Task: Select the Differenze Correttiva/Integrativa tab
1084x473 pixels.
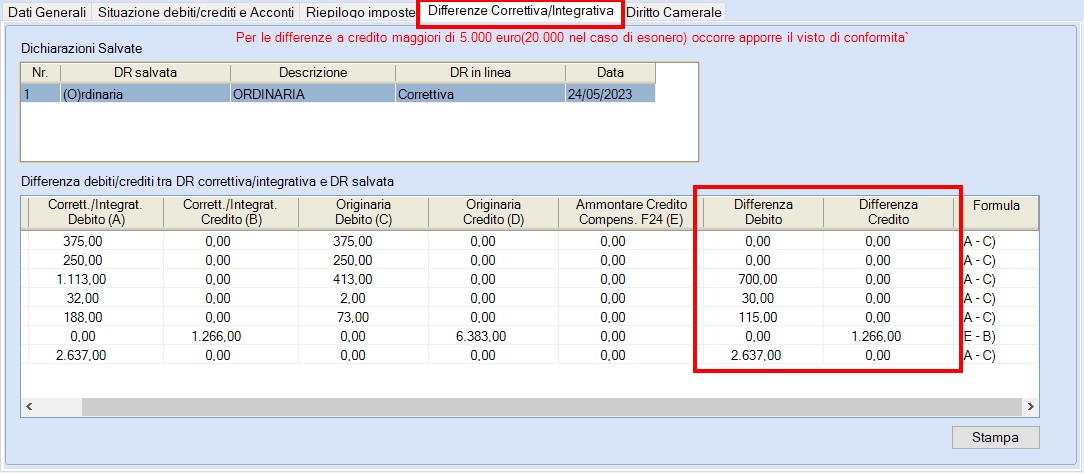Action: 521,11
